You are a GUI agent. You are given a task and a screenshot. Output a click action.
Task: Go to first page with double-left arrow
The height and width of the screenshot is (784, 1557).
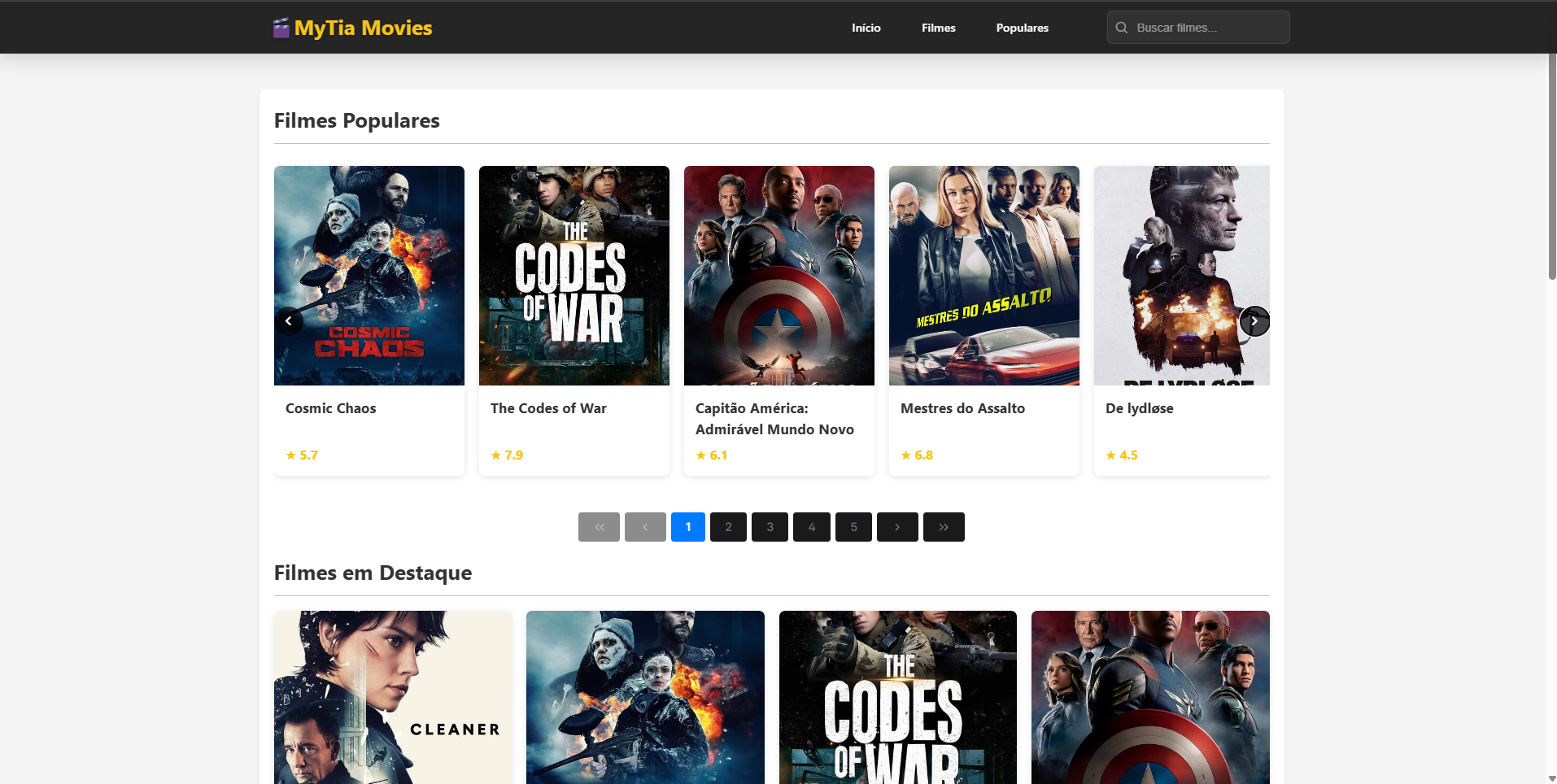pos(599,527)
